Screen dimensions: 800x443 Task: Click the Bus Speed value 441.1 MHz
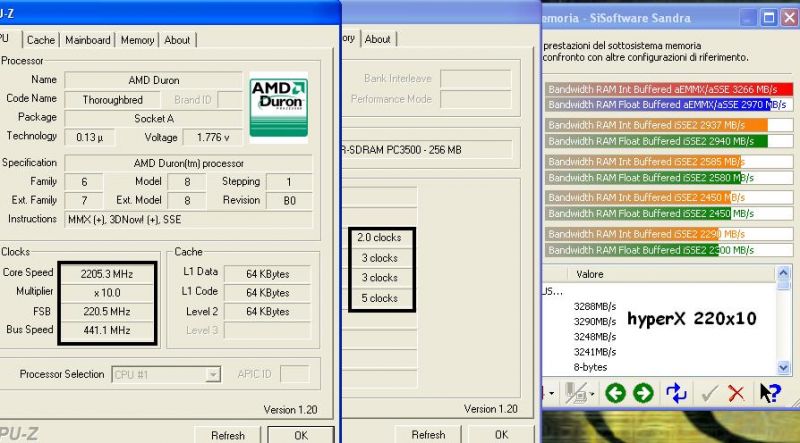point(106,330)
